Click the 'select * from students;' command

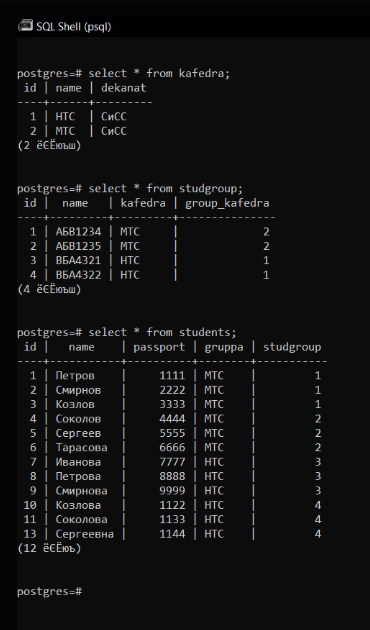(x=162, y=332)
